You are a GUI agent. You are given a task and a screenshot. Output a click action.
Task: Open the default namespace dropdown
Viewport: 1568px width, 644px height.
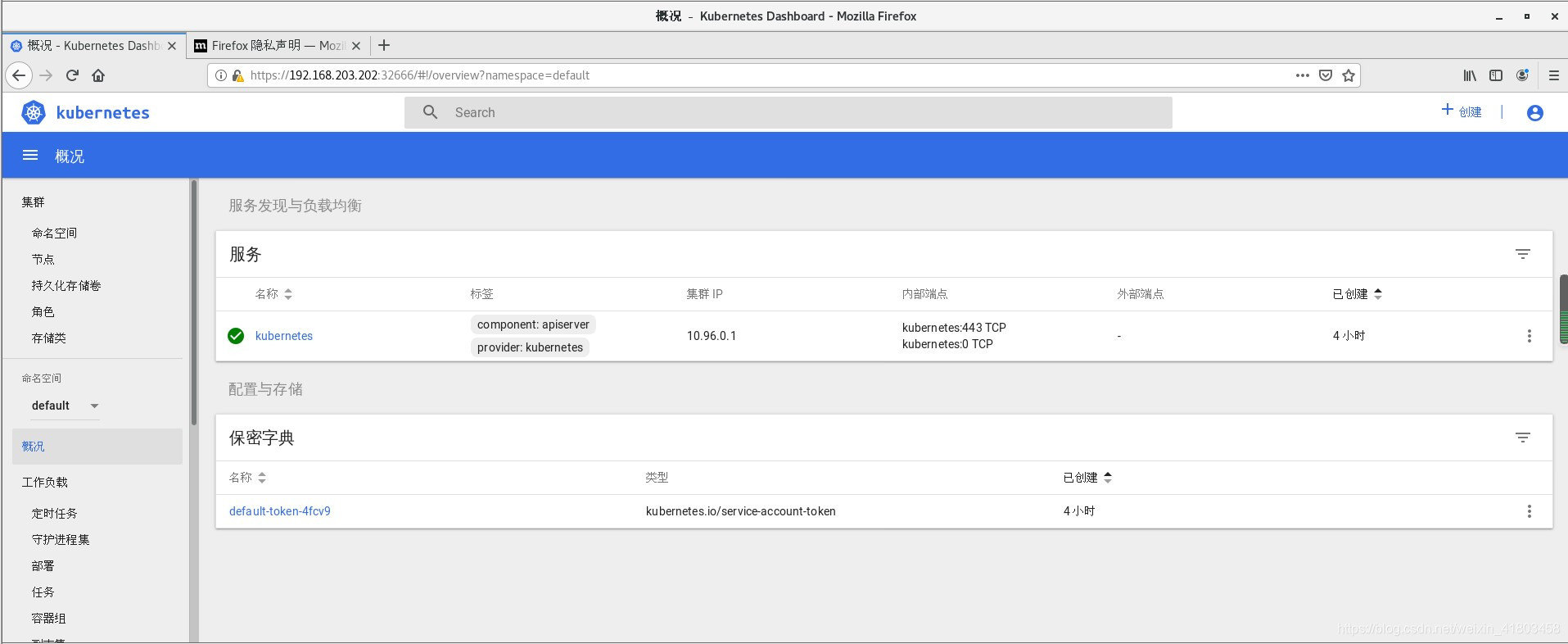pyautogui.click(x=66, y=406)
